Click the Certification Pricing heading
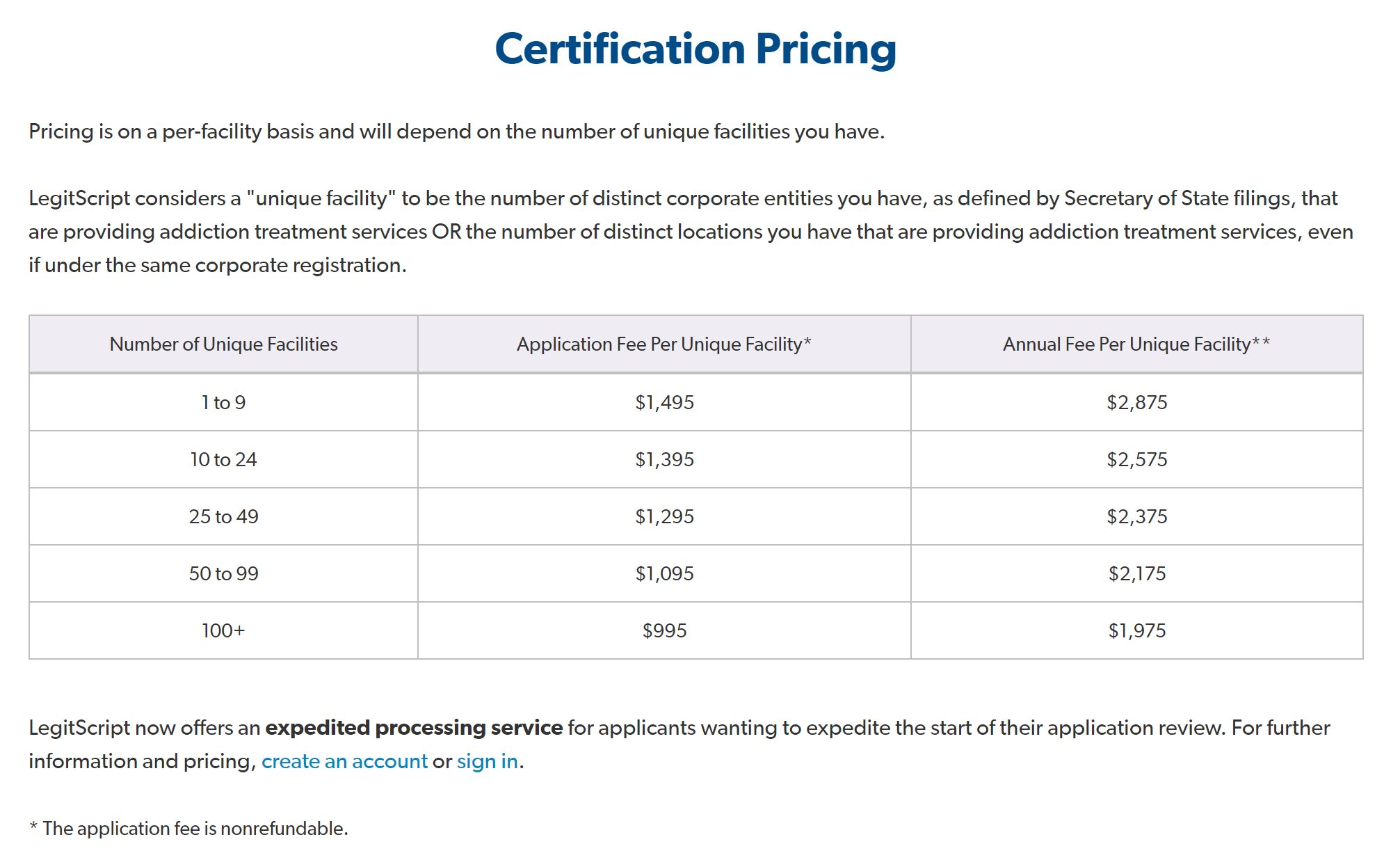Image resolution: width=1400 pixels, height=851 pixels. tap(695, 49)
